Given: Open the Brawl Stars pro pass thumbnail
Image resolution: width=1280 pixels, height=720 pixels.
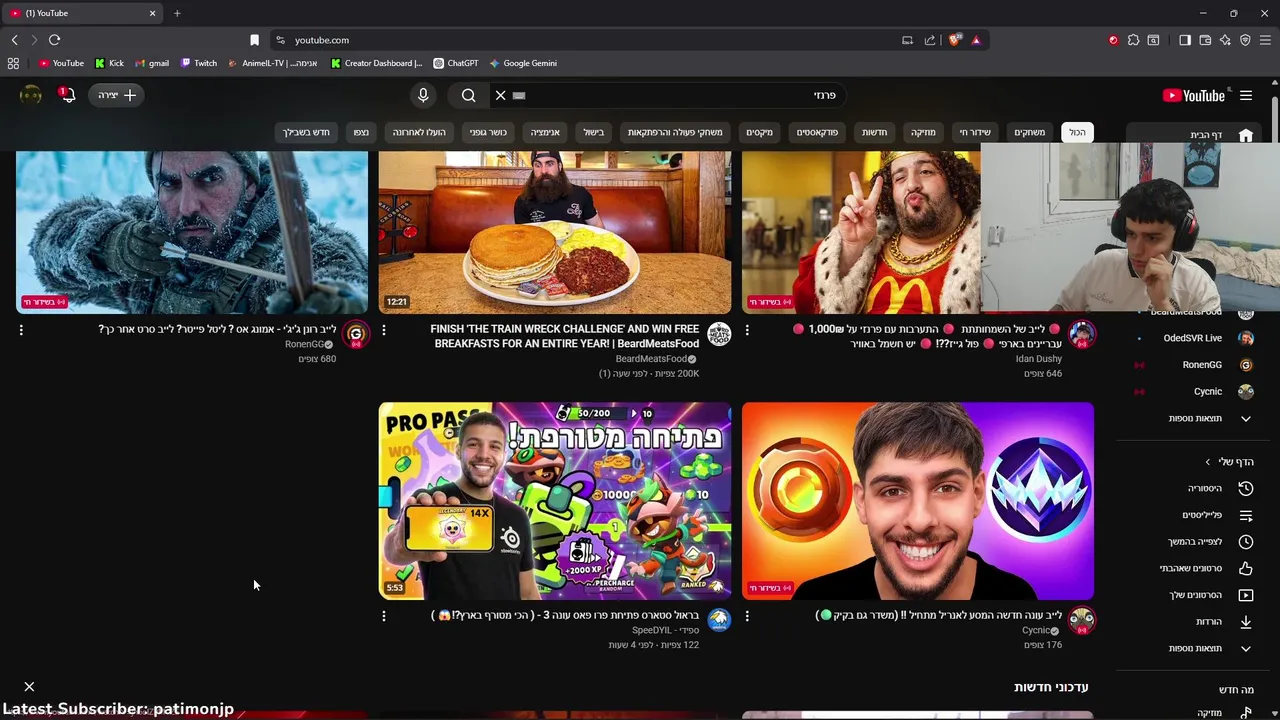Looking at the screenshot, I should click(555, 501).
